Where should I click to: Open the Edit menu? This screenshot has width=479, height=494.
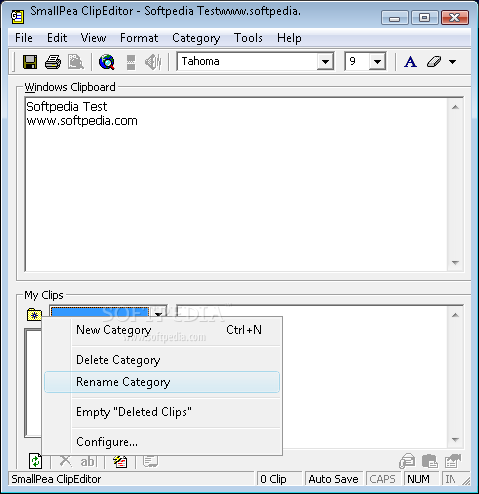click(57, 38)
